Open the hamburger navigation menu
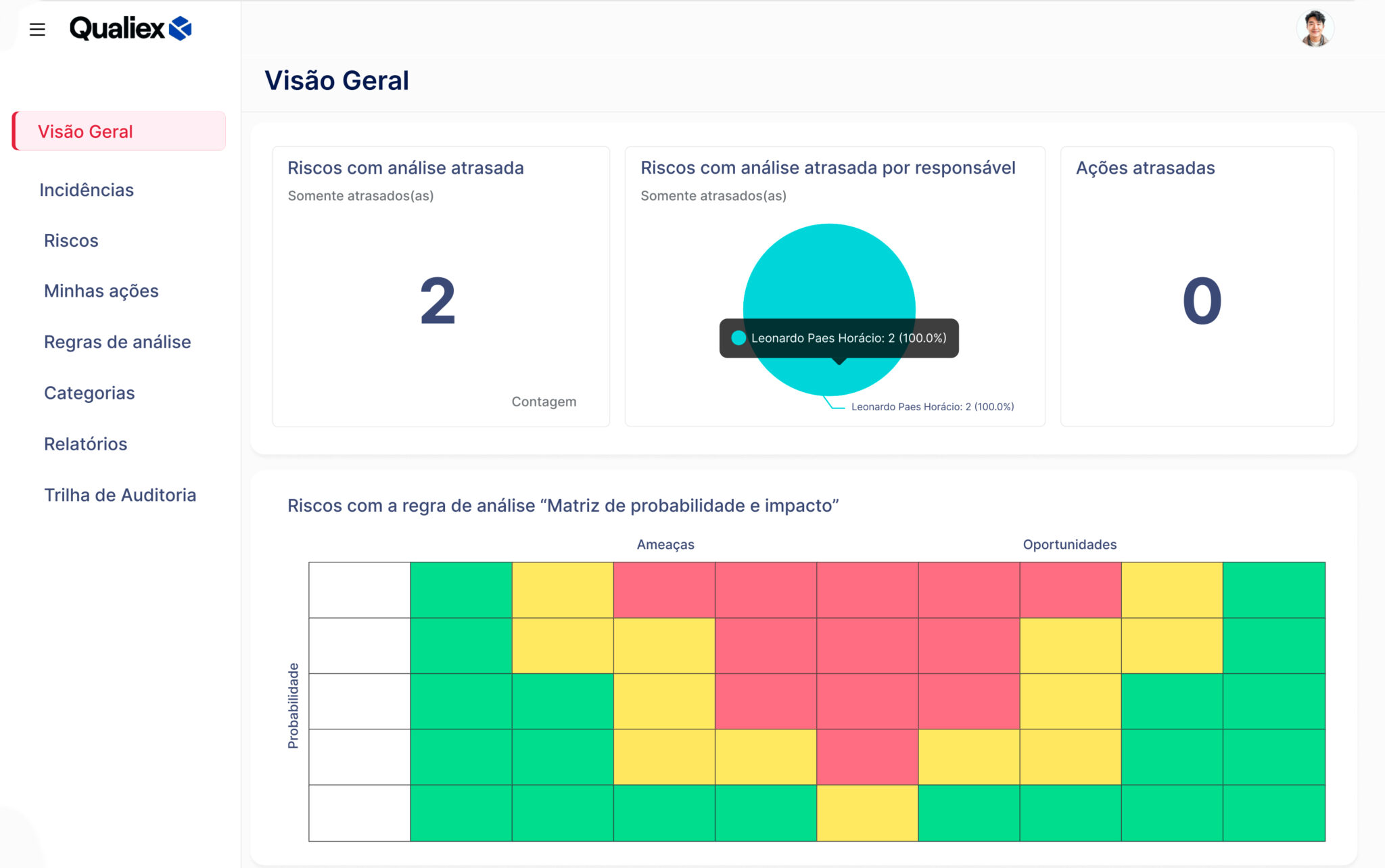 point(37,28)
